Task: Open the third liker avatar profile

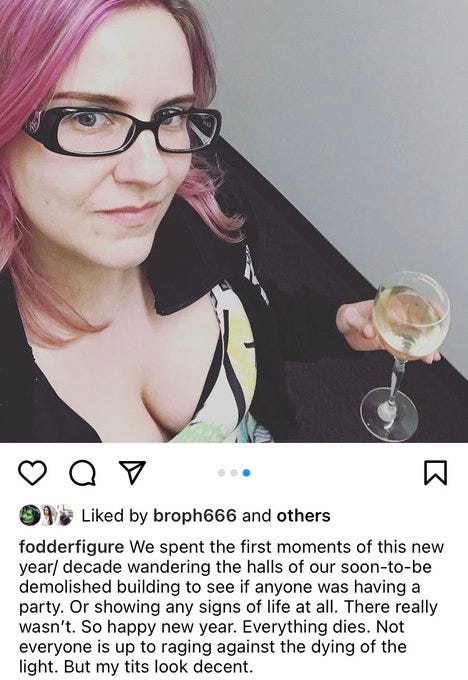Action: coord(65,515)
